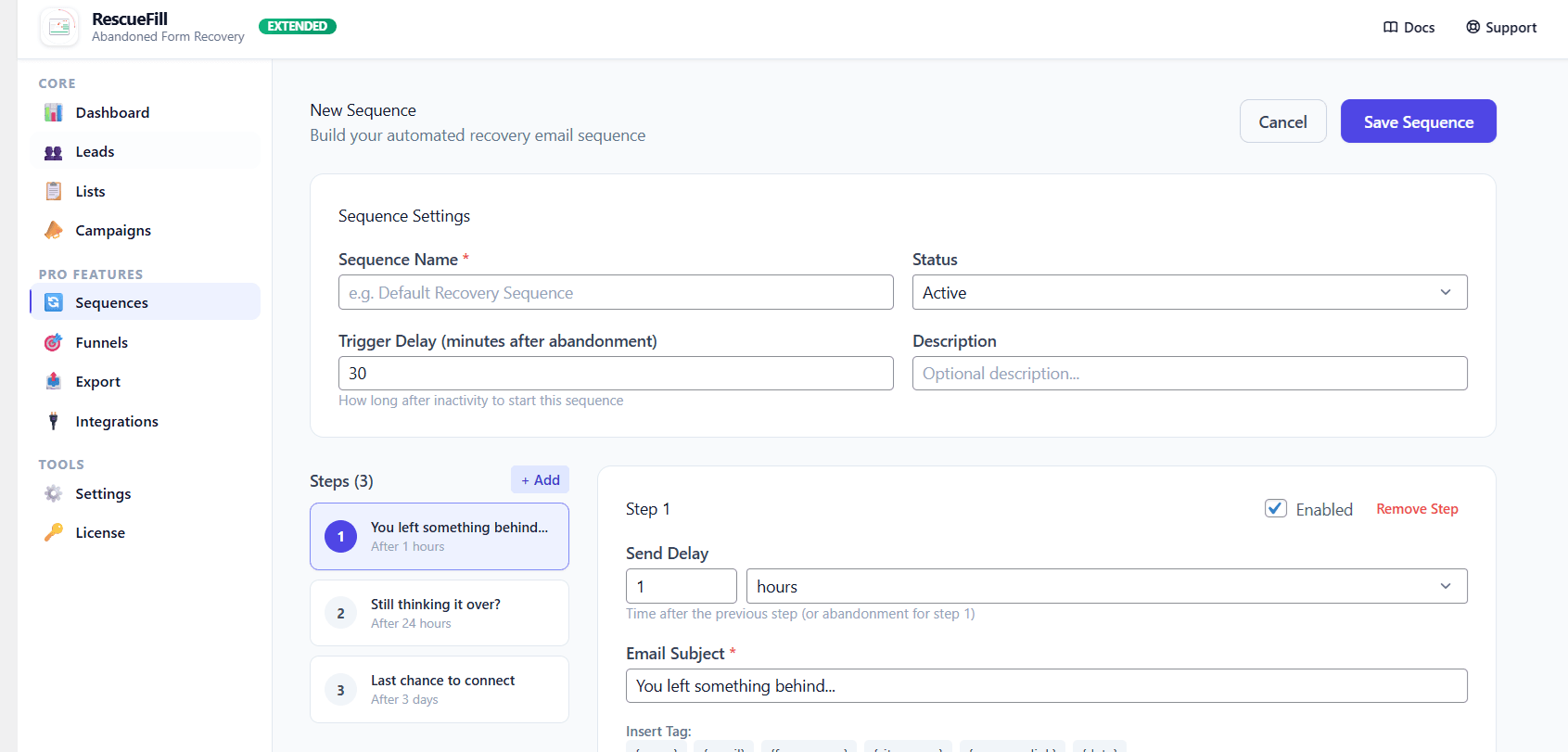Viewport: 1568px width, 752px height.
Task: Click 'How long after inactivity' hint text
Action: (x=480, y=401)
